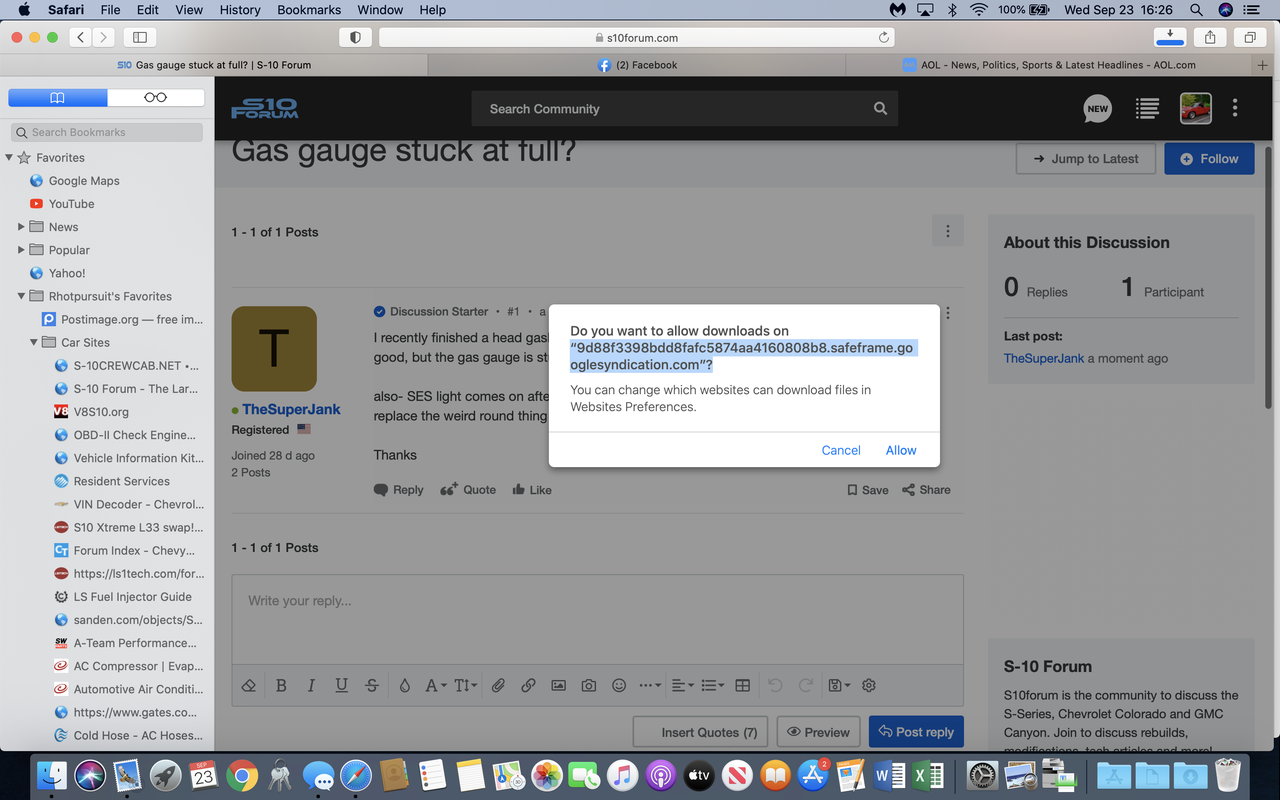1280x800 pixels.
Task: Open the font size dropdown
Action: 466,685
